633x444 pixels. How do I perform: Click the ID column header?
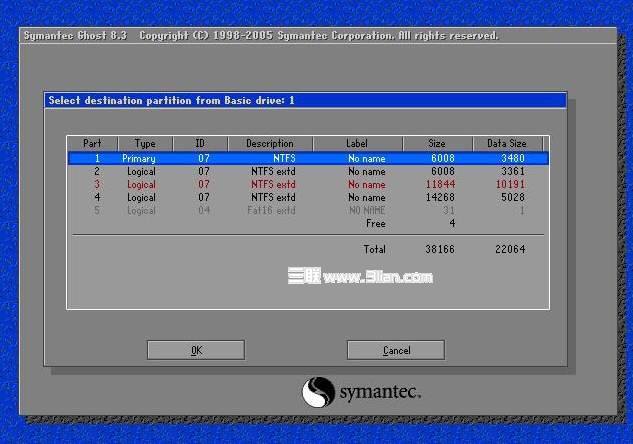(200, 143)
